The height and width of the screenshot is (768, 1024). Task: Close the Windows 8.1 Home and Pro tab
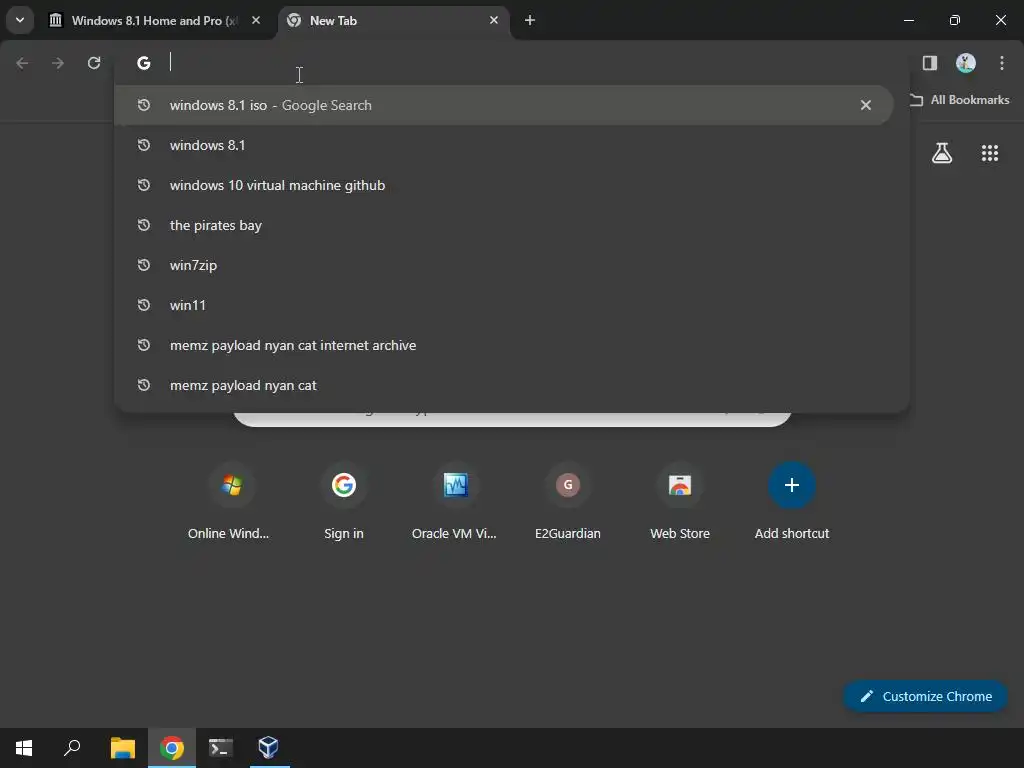pos(256,20)
